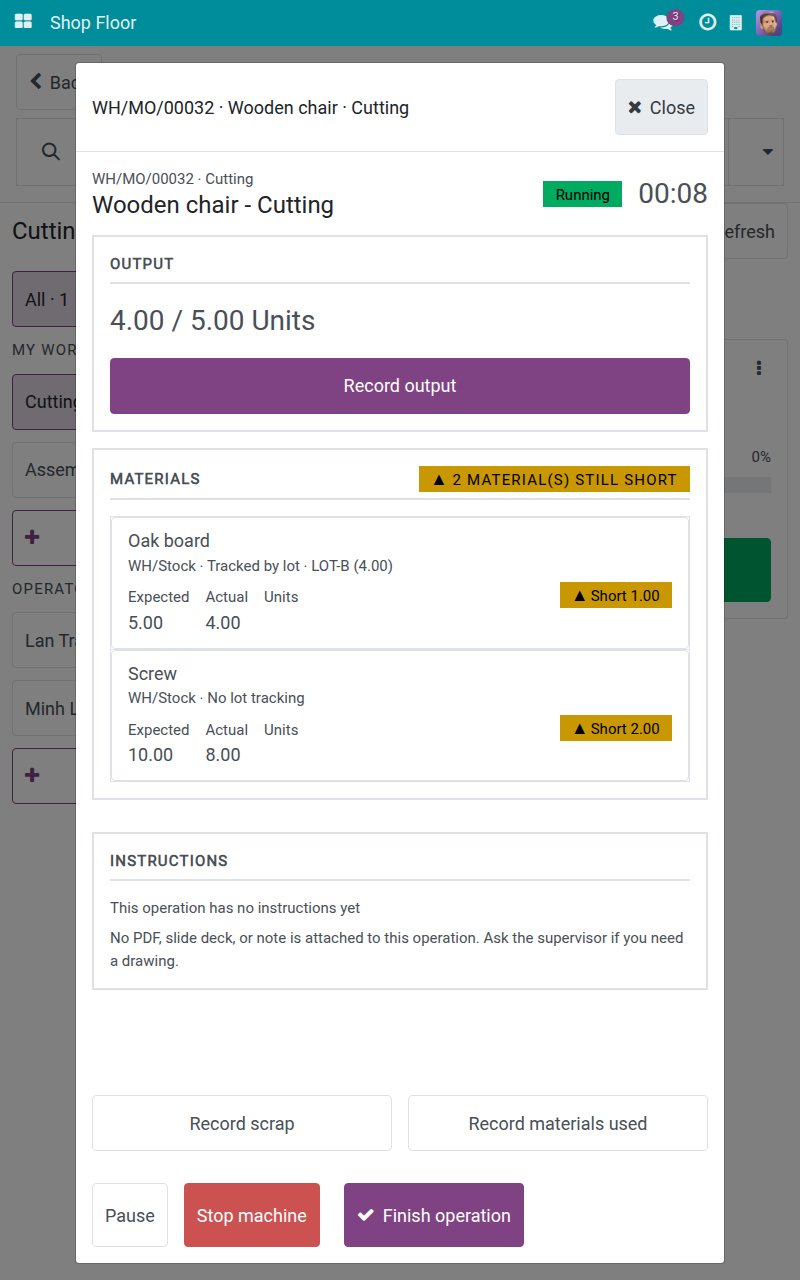This screenshot has width=800, height=1280.
Task: Select the Oak board material card
Action: click(x=400, y=583)
